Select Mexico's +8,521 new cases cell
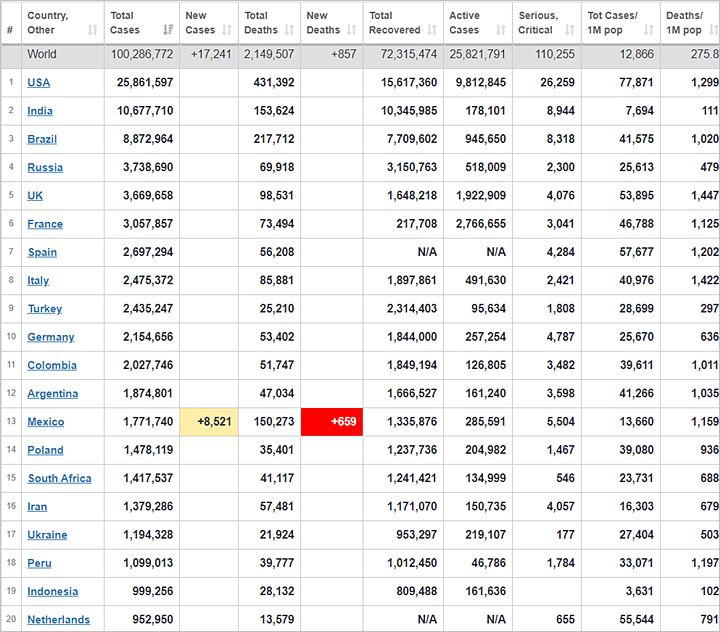720x632 pixels. click(209, 422)
